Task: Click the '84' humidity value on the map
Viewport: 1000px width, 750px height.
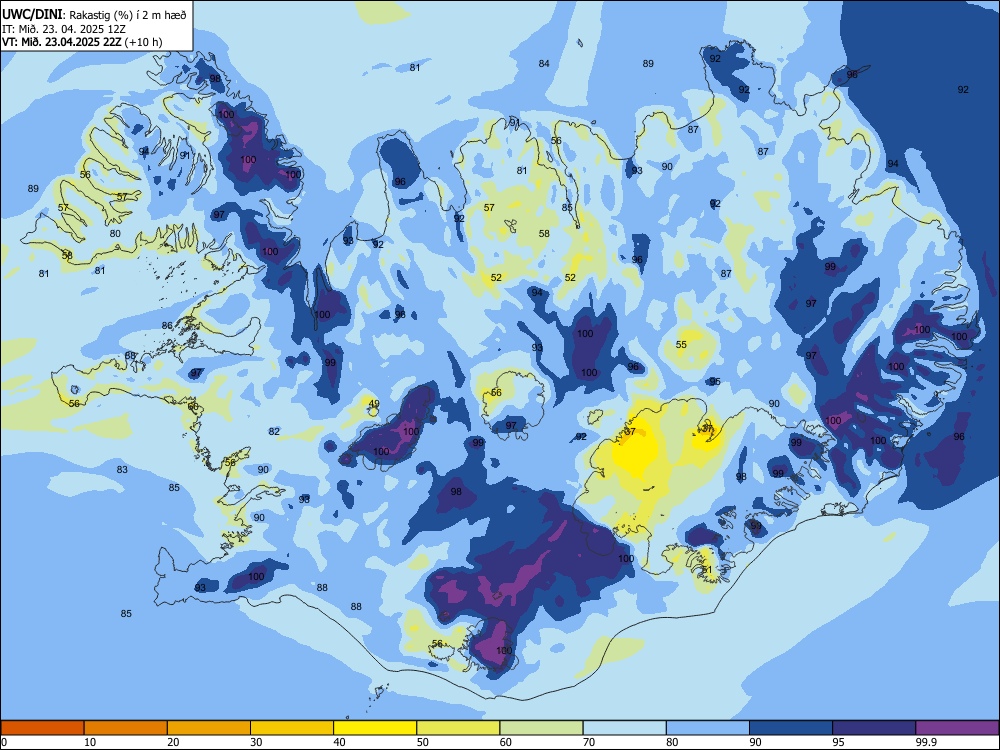Action: (543, 63)
